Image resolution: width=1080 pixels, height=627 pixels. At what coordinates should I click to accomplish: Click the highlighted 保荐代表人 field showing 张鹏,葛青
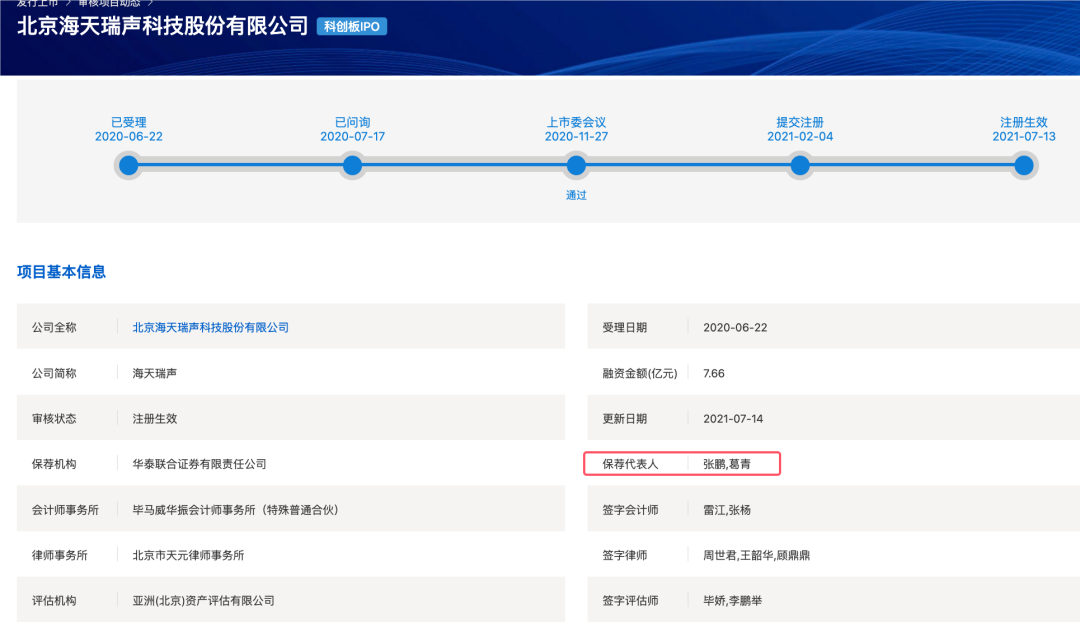683,463
